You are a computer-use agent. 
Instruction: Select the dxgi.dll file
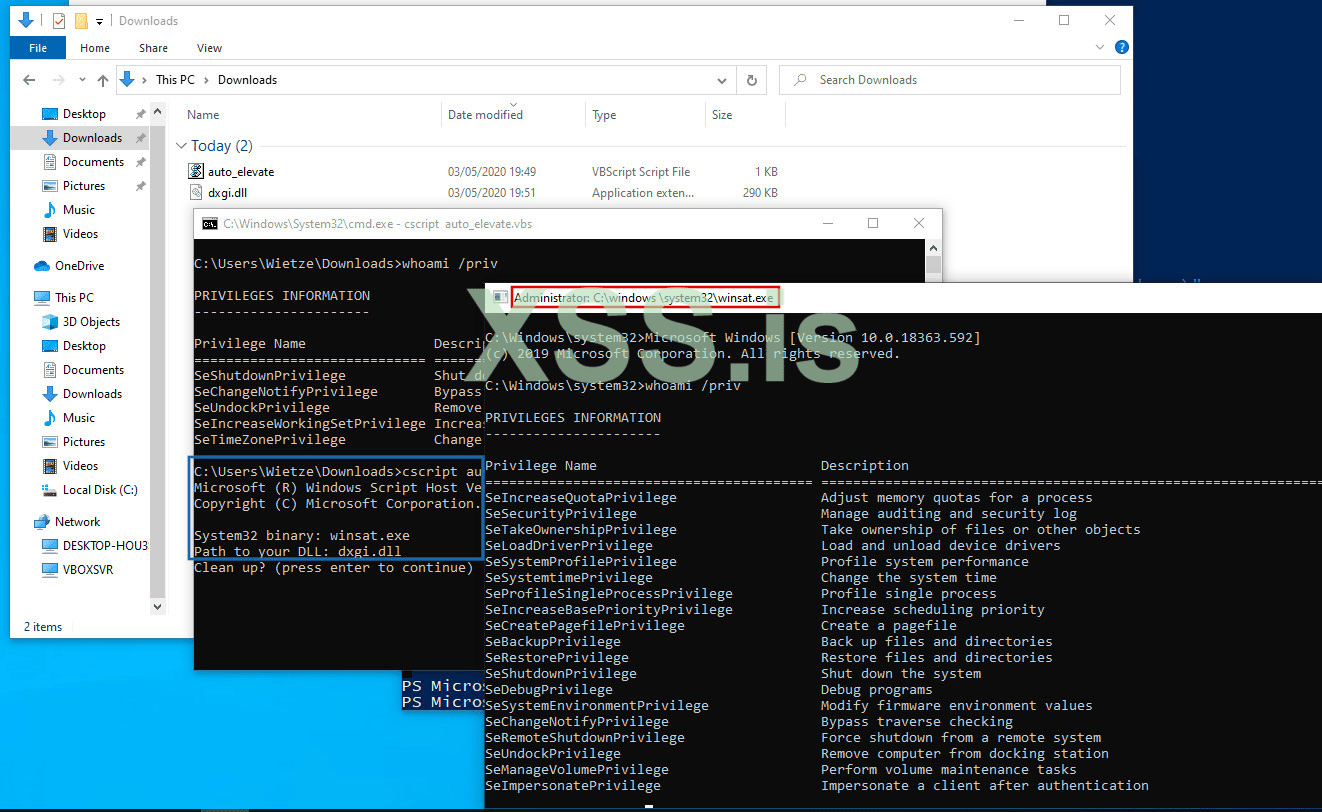225,193
